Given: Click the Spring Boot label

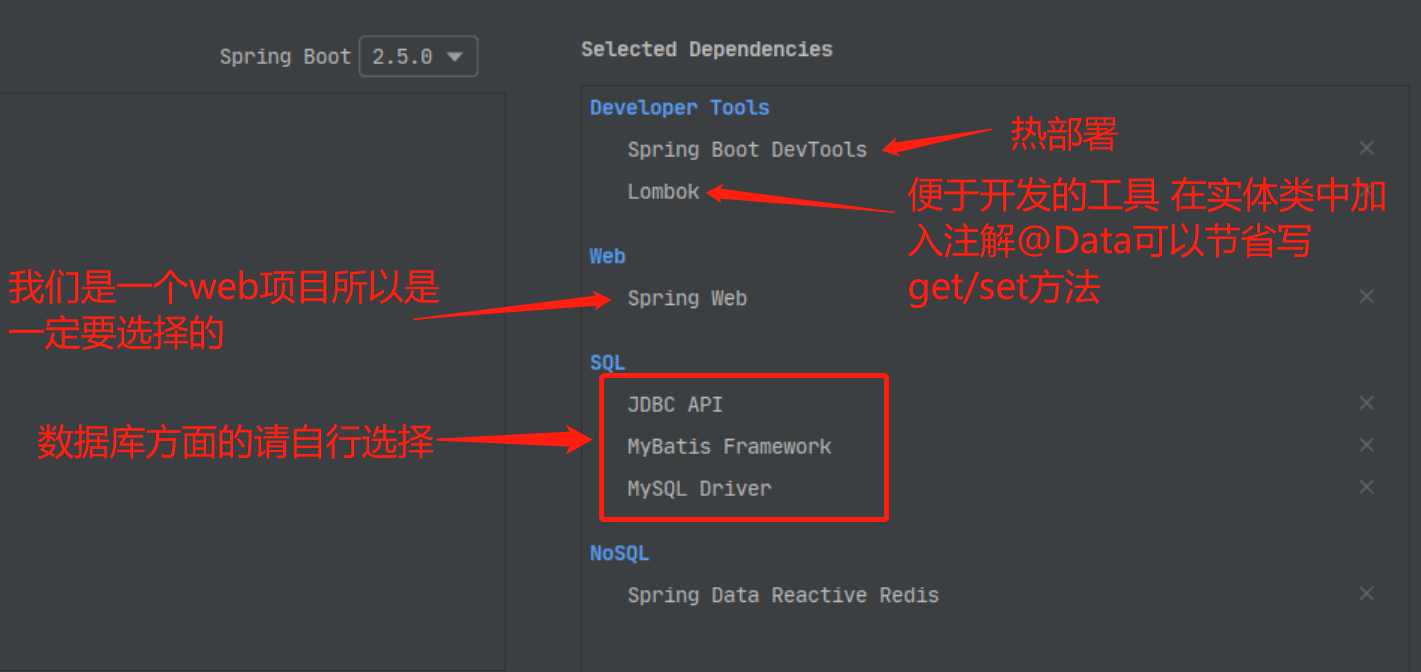Looking at the screenshot, I should 286,57.
